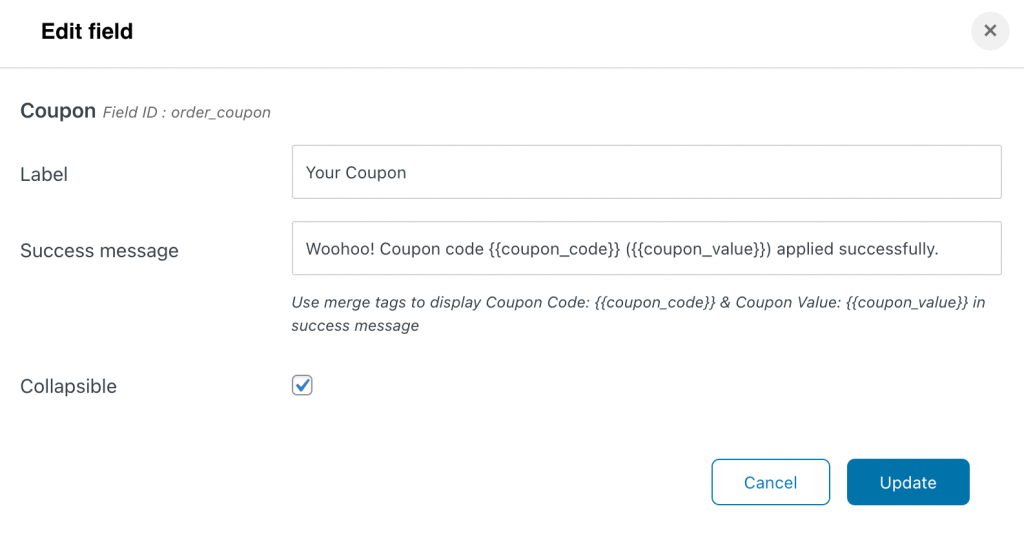Click "applied successfully." in the message input

coord(857,249)
